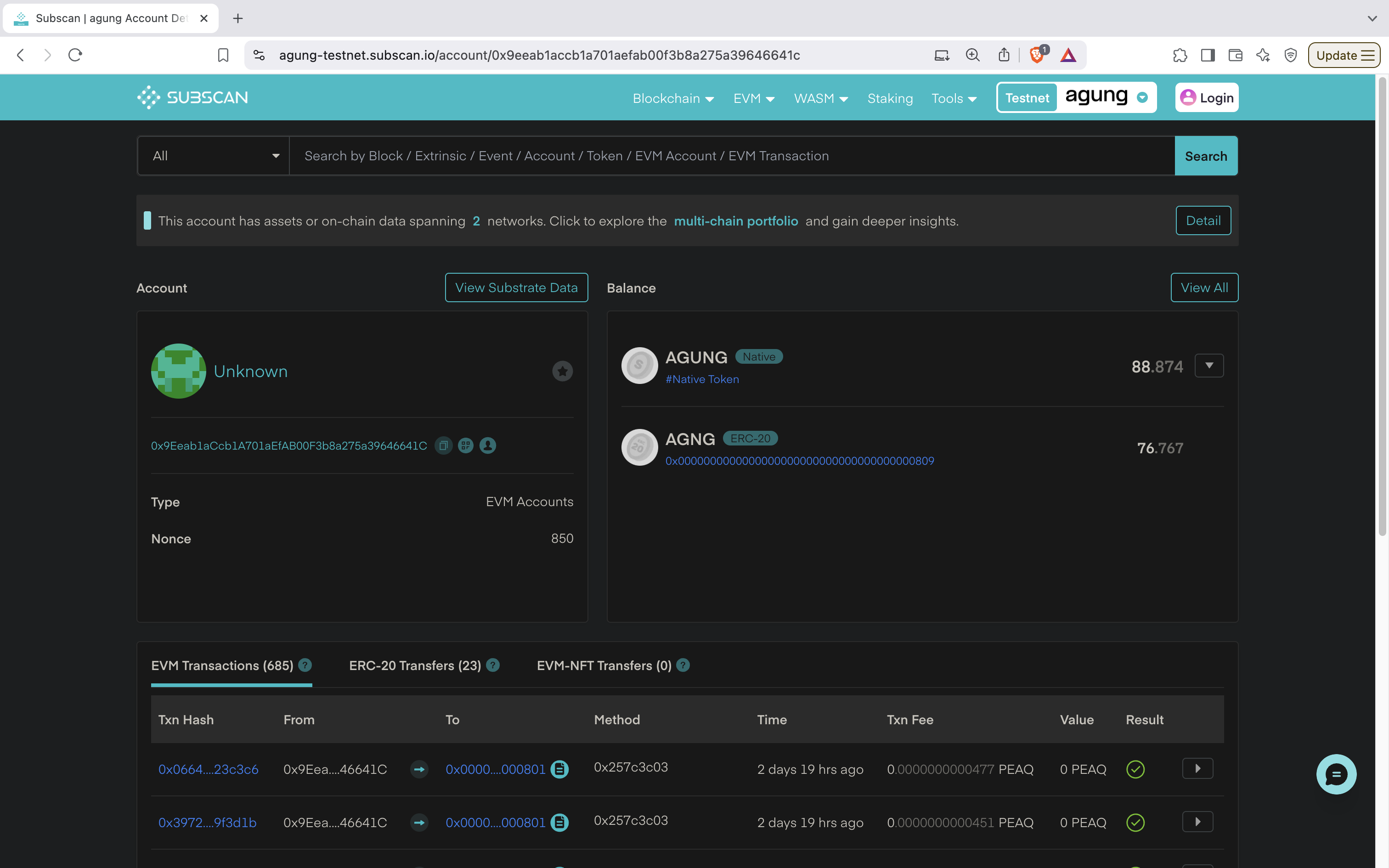The height and width of the screenshot is (868, 1389).
Task: Expand the second transaction row details arrow
Action: click(x=1197, y=822)
